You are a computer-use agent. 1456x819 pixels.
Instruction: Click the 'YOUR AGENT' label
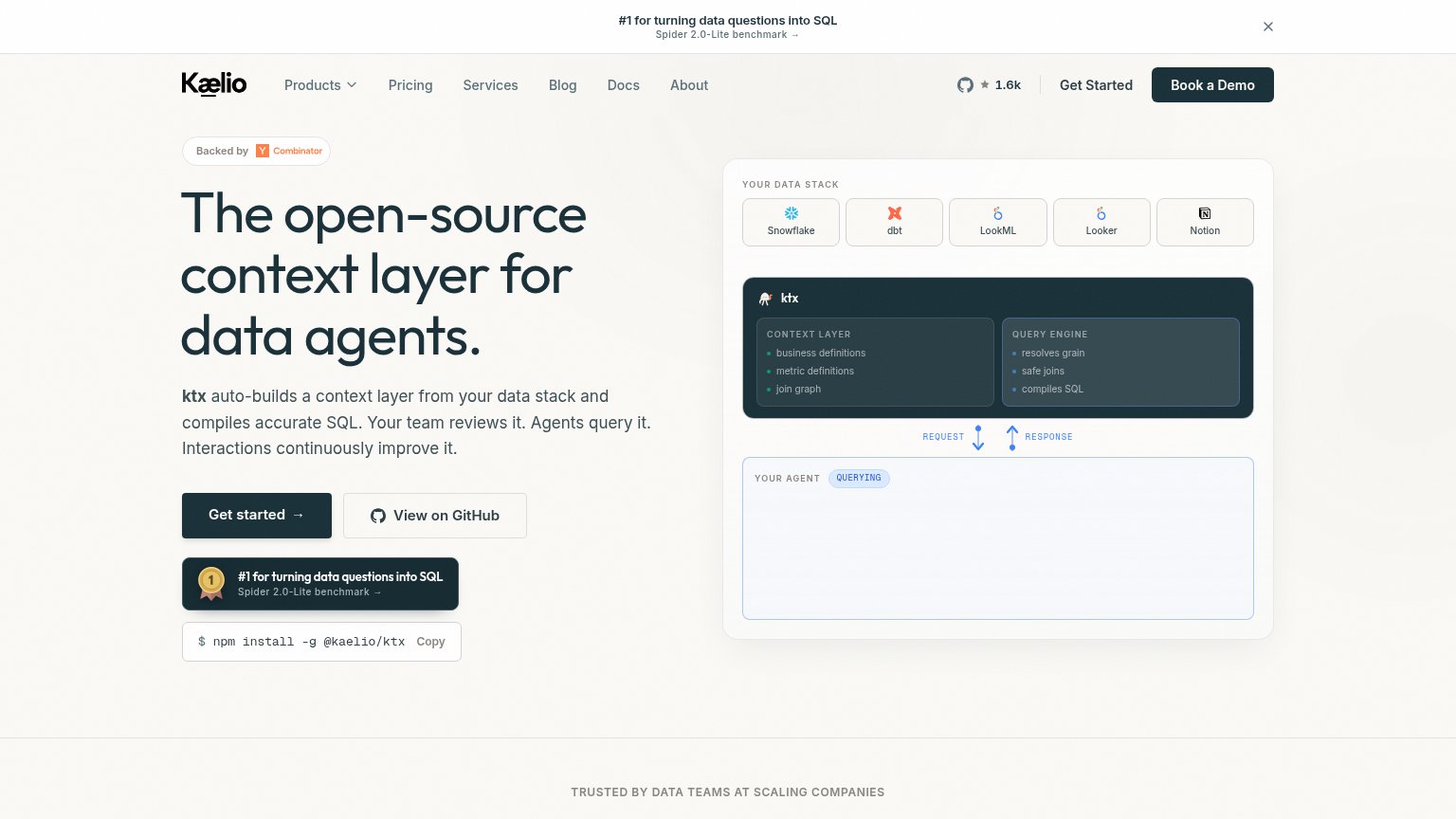[x=787, y=479]
